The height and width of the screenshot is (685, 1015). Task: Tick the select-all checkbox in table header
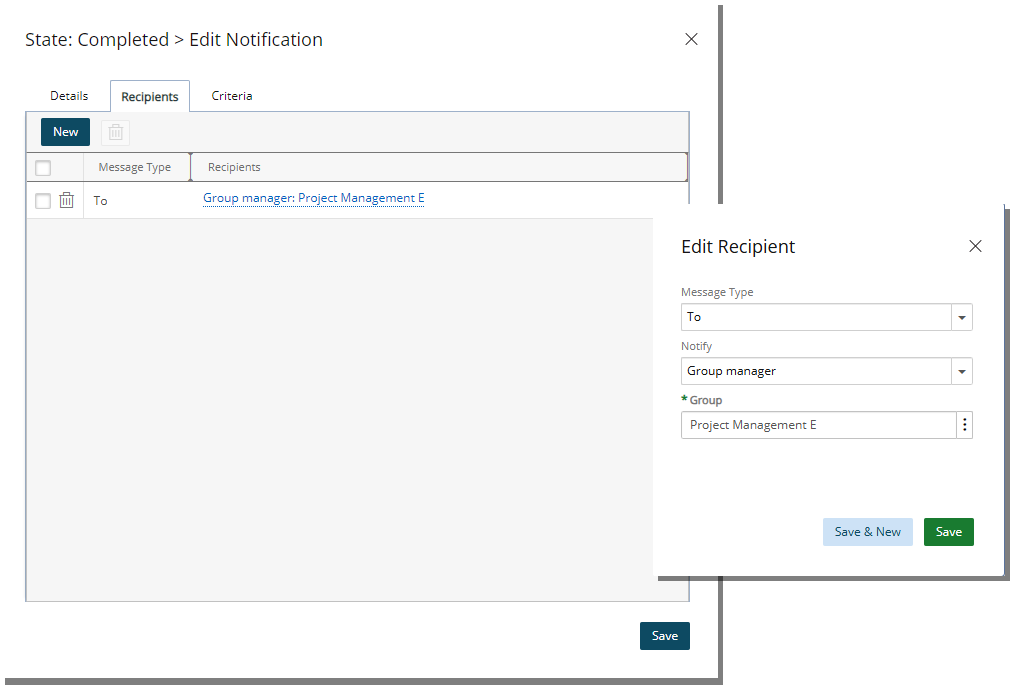(43, 168)
